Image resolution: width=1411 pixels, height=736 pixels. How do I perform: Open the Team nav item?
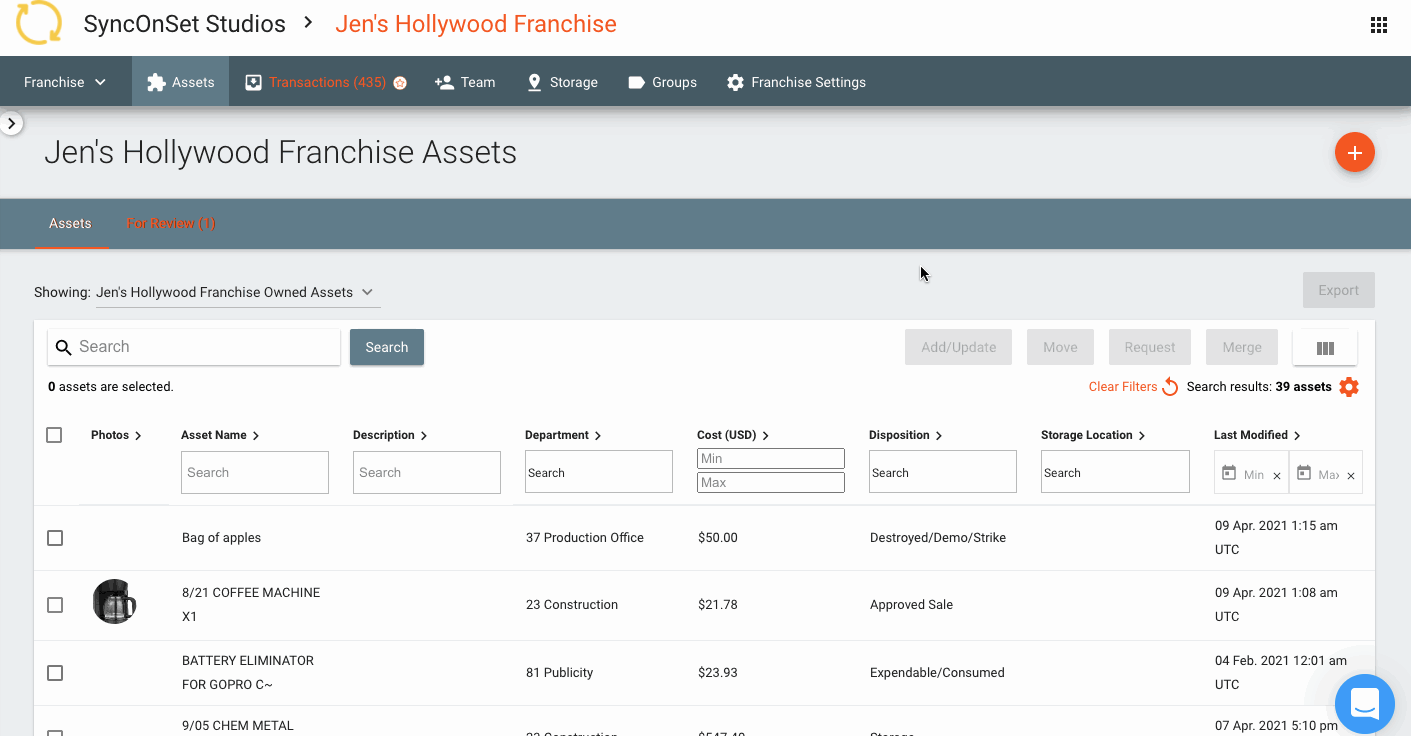(x=465, y=82)
